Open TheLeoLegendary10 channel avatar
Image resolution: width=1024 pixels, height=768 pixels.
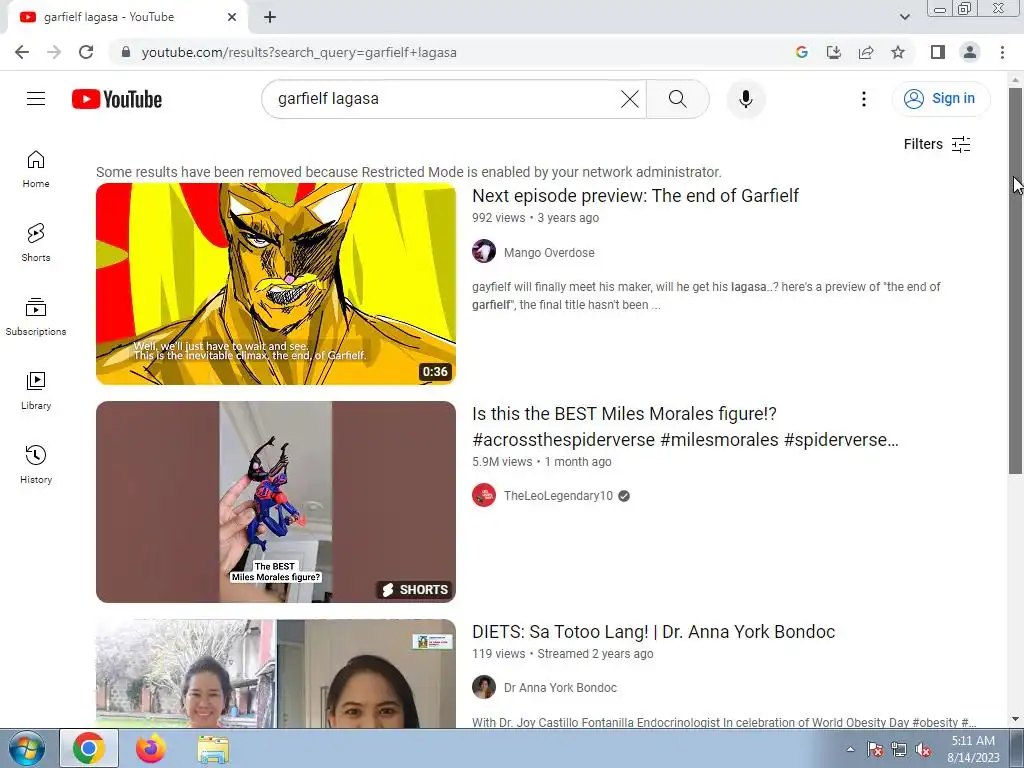click(484, 496)
